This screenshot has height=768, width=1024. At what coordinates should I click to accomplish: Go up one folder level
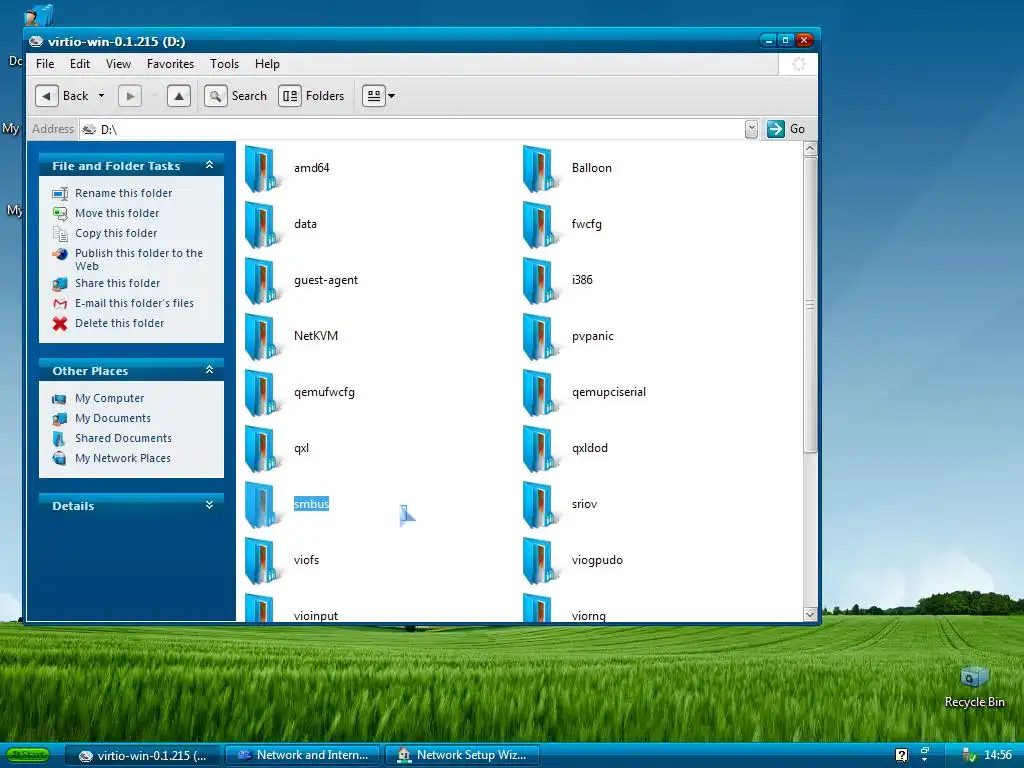(x=178, y=96)
